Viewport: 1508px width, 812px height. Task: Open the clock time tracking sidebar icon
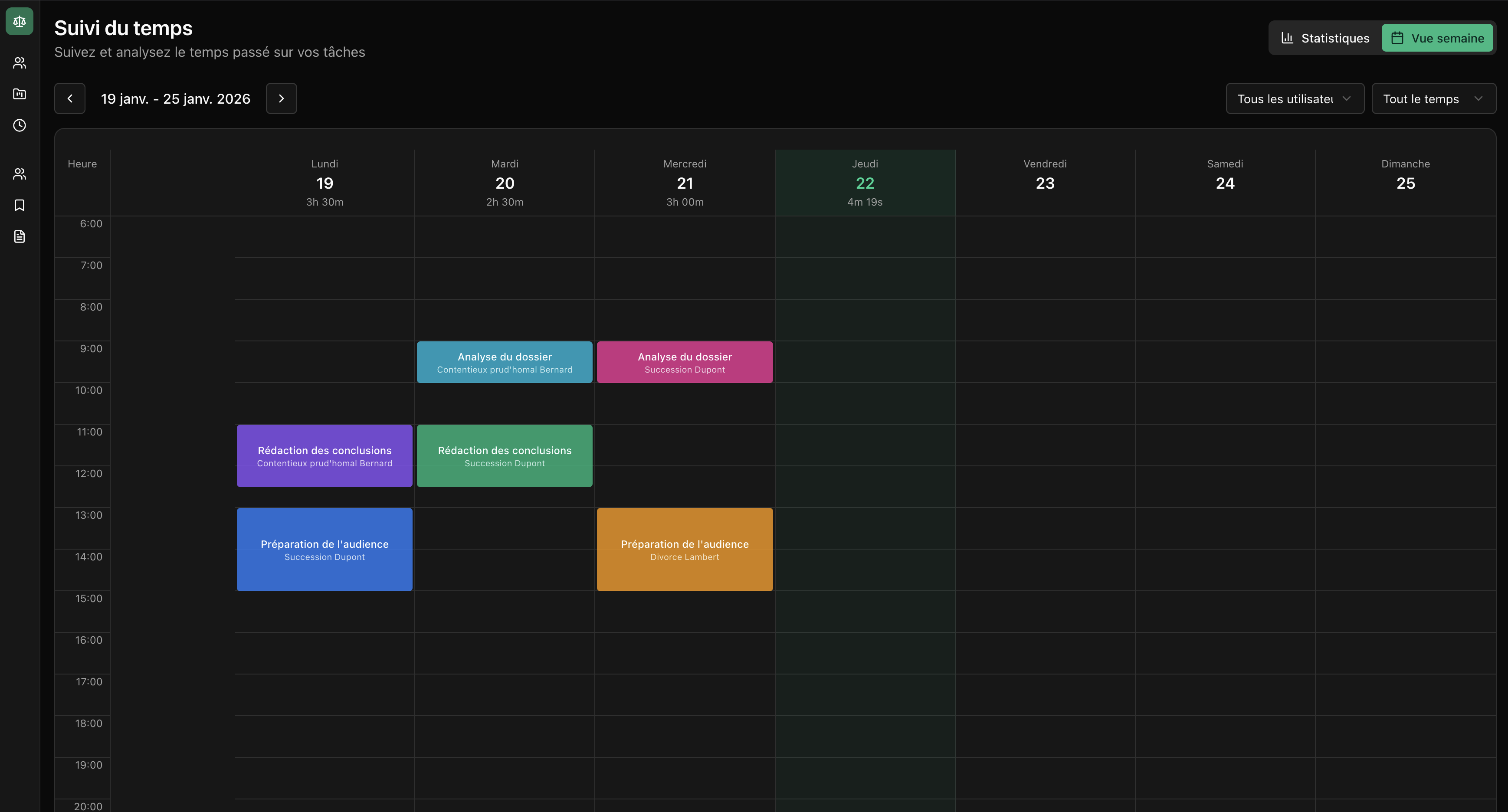(x=20, y=125)
